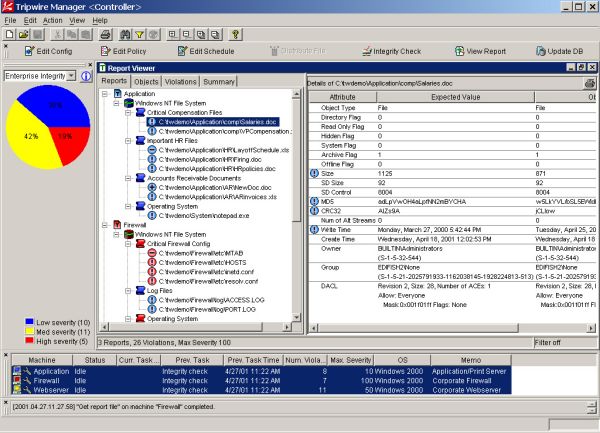Click the added-file icon beside NewDoc.doc

click(152, 187)
